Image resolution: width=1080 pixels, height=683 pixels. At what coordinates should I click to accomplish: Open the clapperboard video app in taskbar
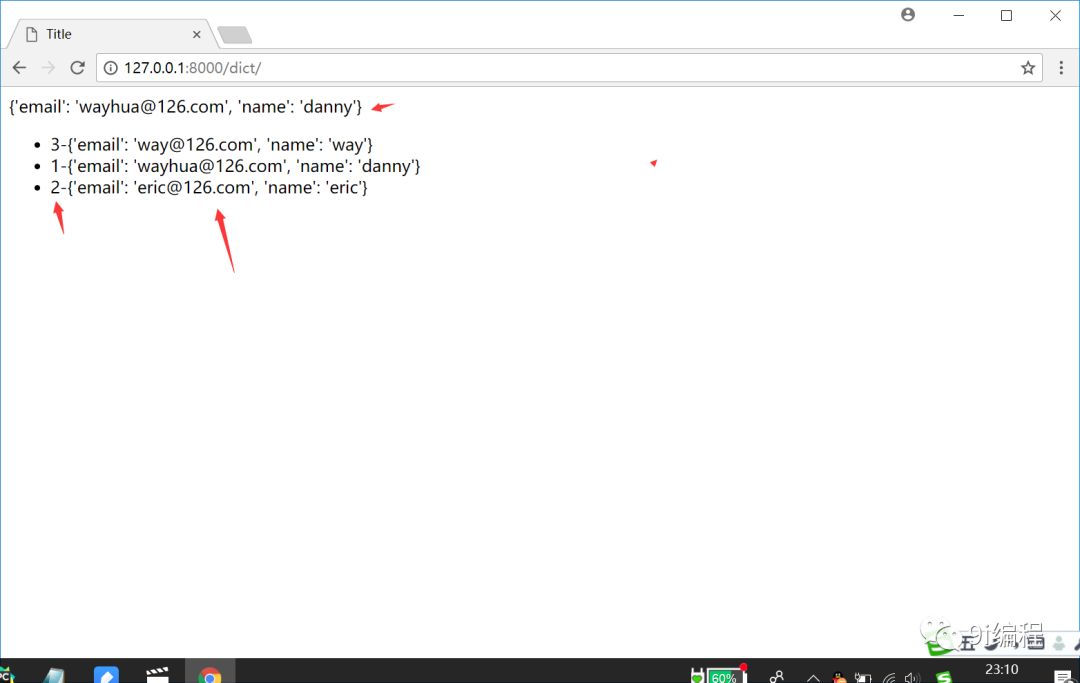(158, 675)
